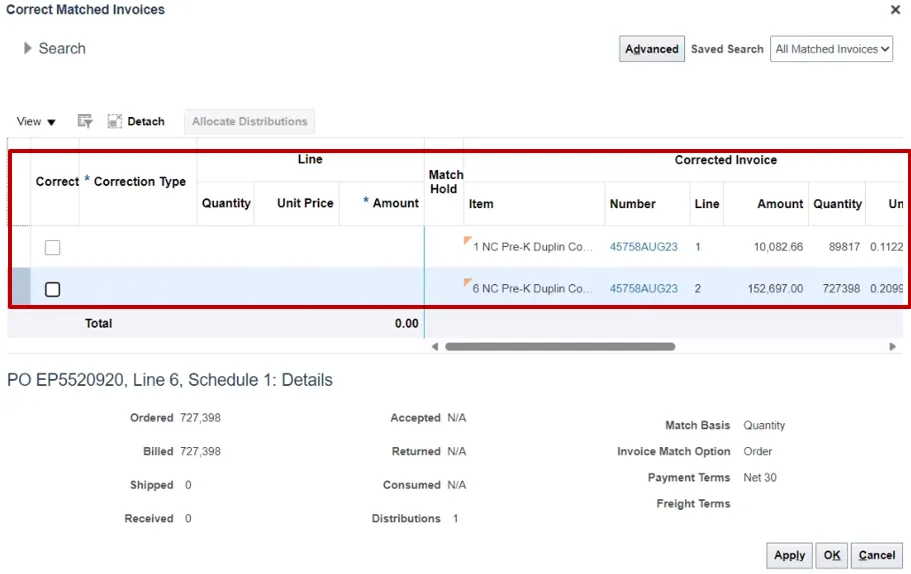Click the Distributions value 1

(x=456, y=518)
